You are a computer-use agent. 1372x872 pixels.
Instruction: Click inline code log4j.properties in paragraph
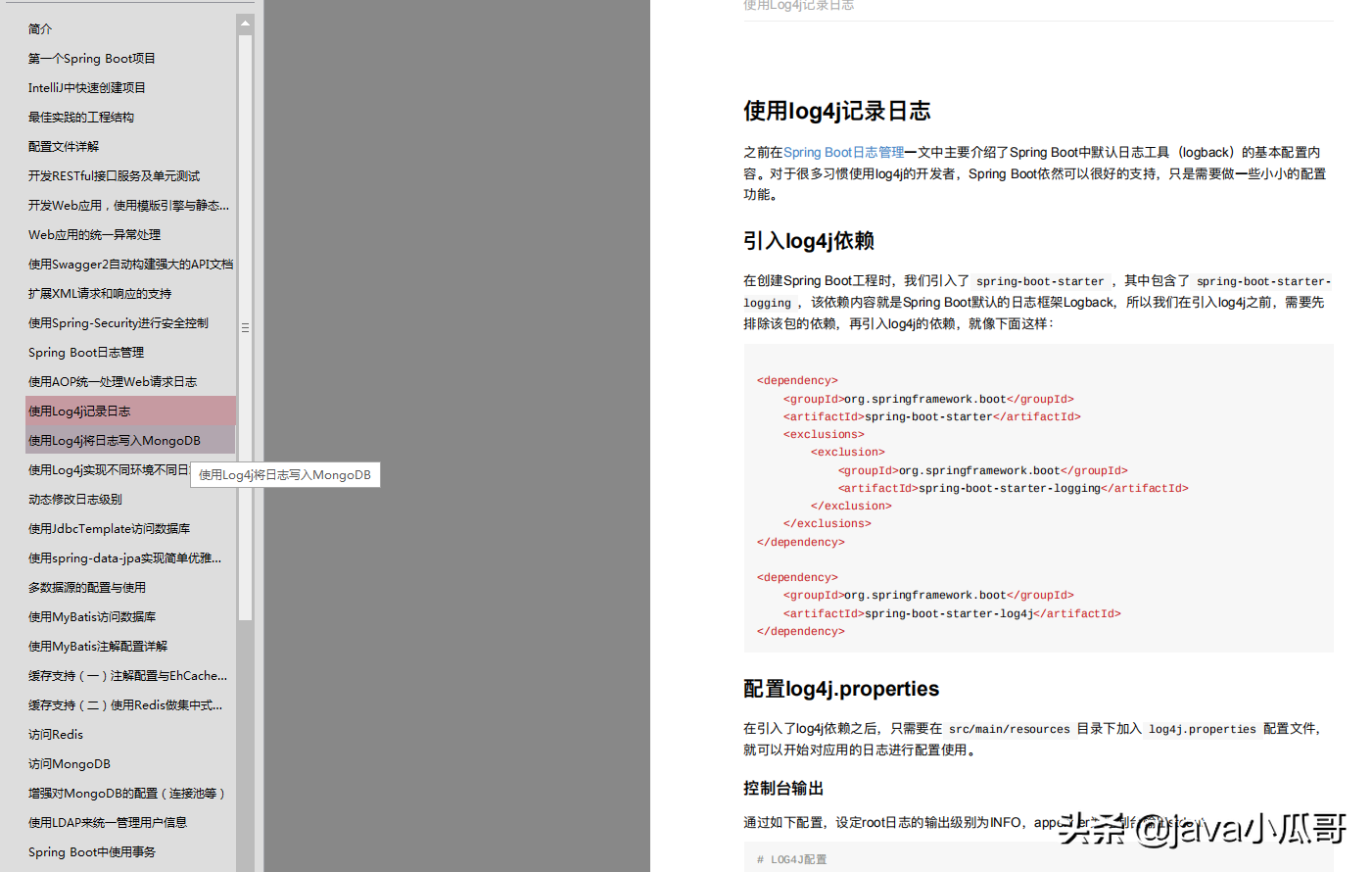[1202, 729]
